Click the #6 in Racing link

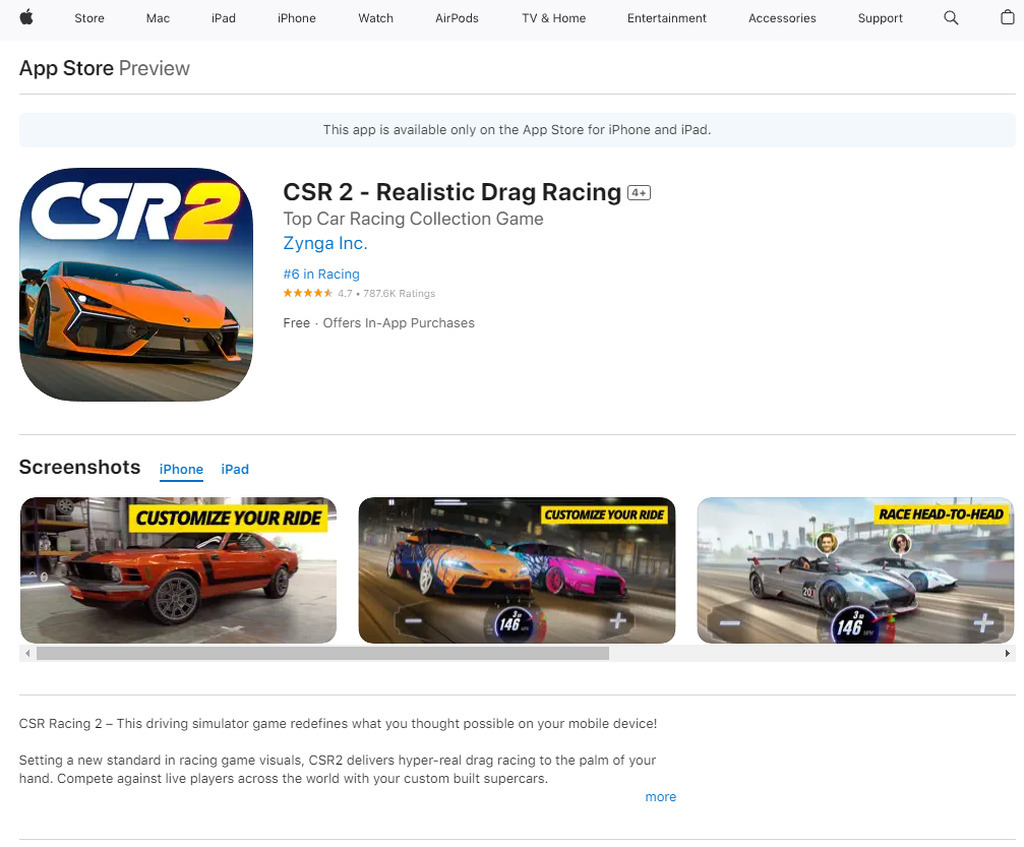[x=321, y=274]
